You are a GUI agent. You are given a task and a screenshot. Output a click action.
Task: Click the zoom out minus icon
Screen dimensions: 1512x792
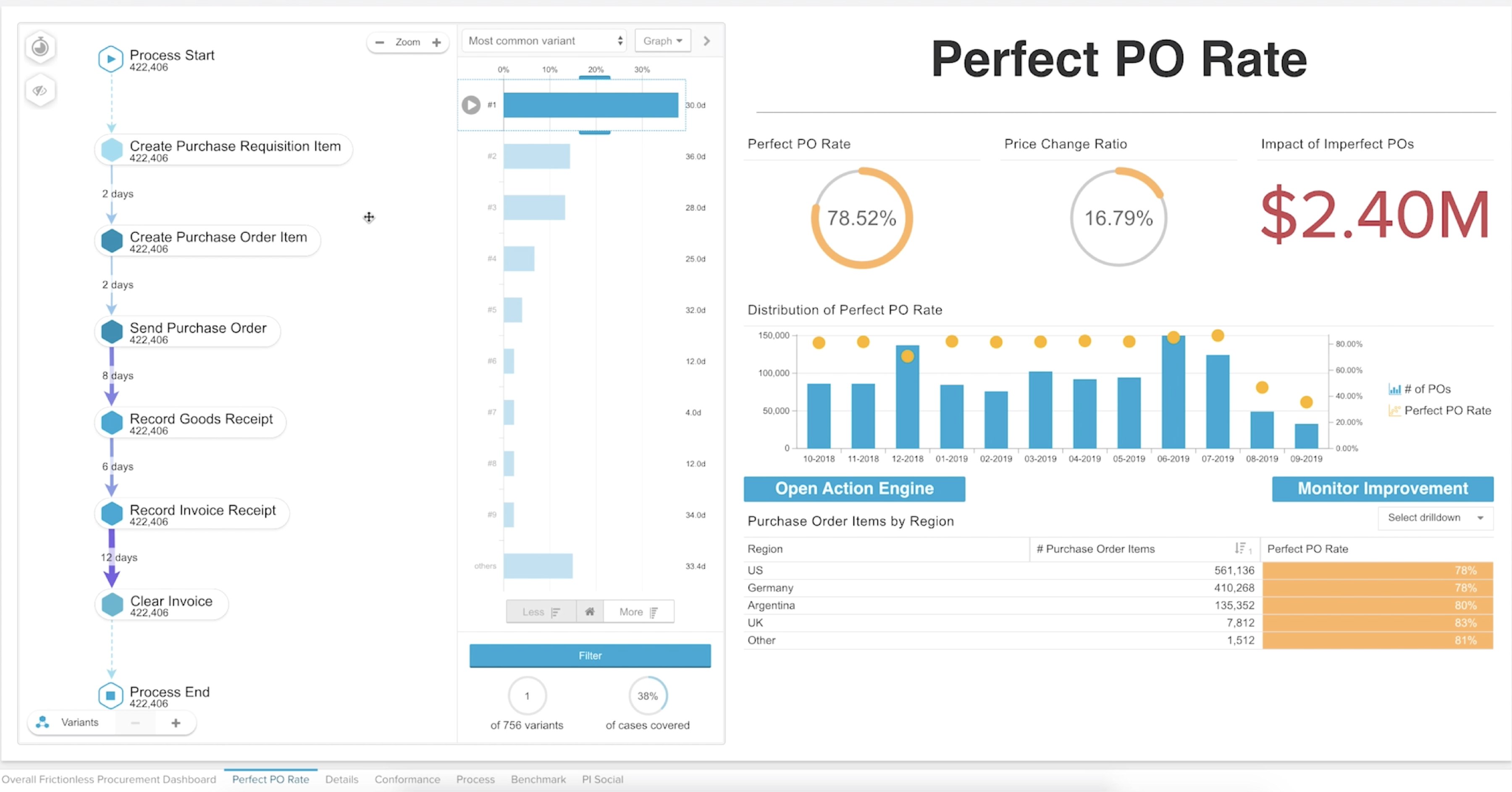coord(380,42)
